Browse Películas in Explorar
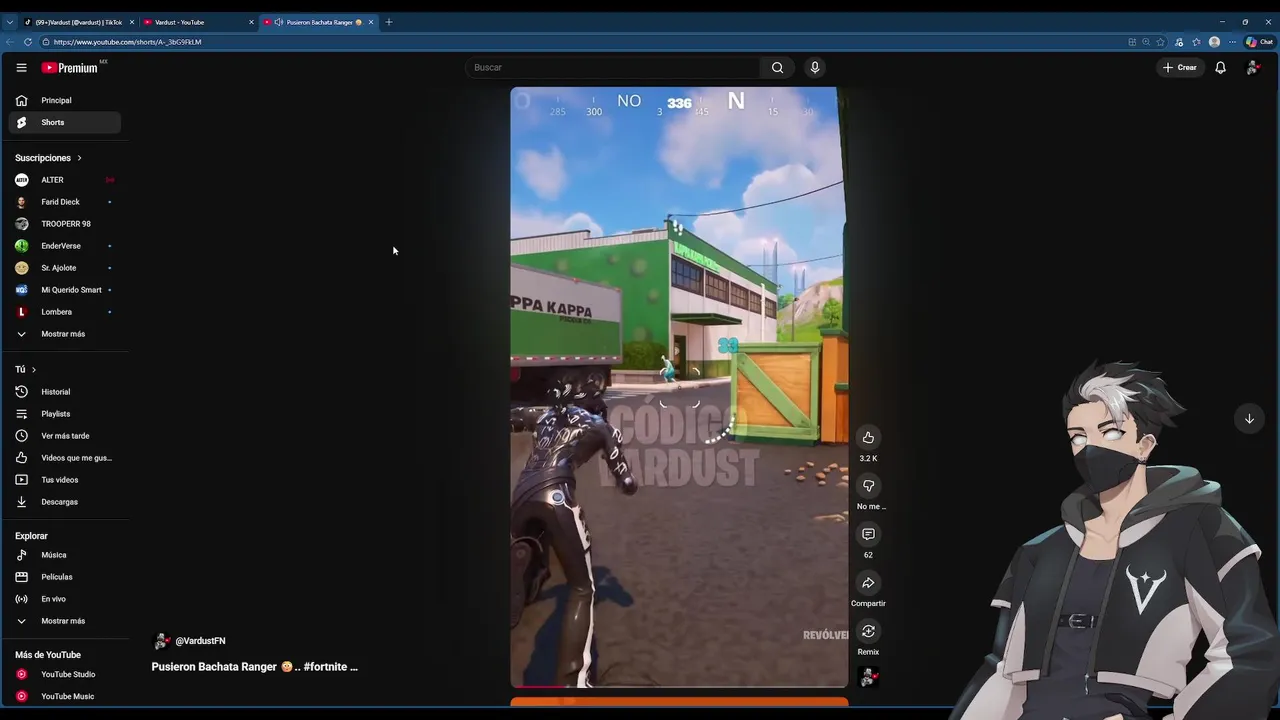1280x720 pixels. [65, 577]
